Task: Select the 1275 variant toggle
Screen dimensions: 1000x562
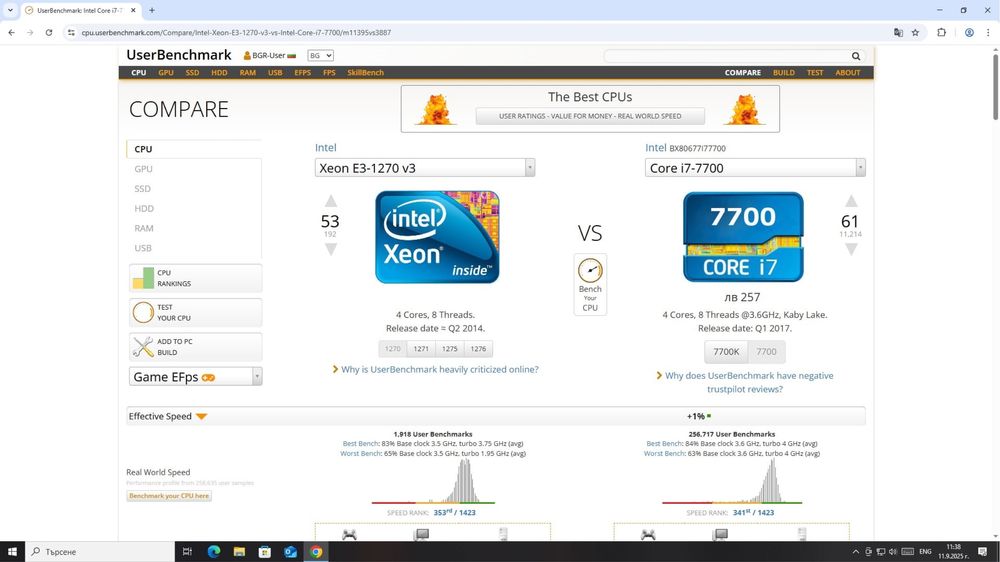Action: 450,349
